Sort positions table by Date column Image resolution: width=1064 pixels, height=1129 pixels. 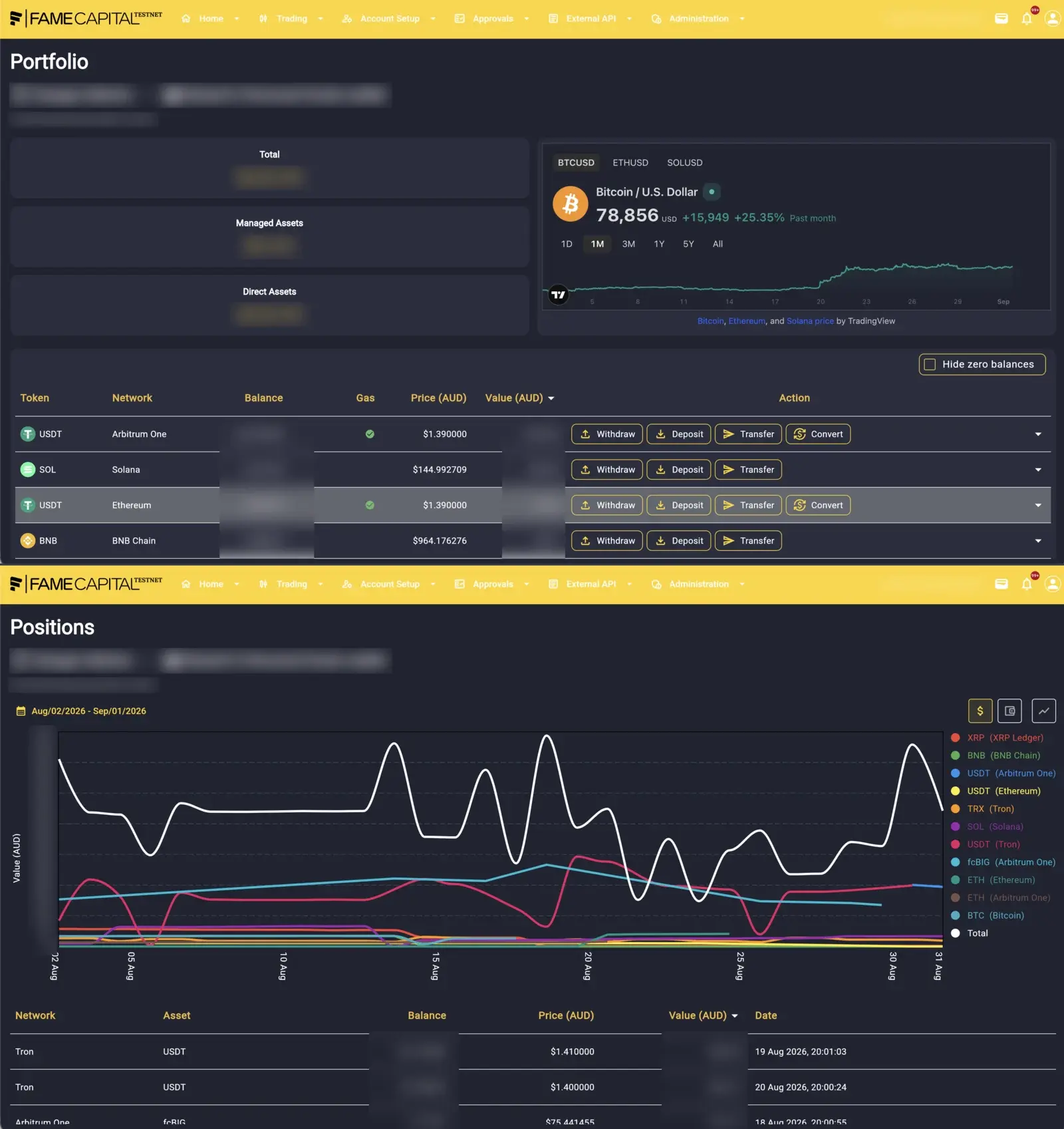pos(766,1015)
